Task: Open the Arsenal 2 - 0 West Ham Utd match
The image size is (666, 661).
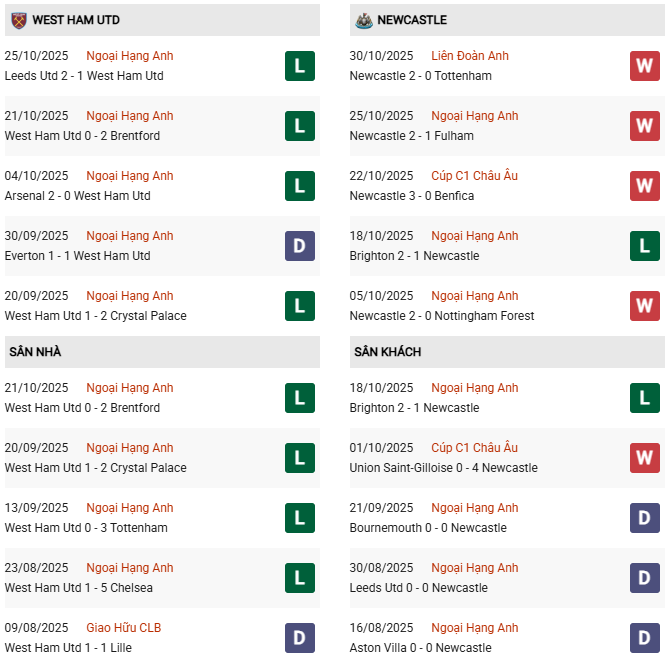Action: click(x=77, y=196)
